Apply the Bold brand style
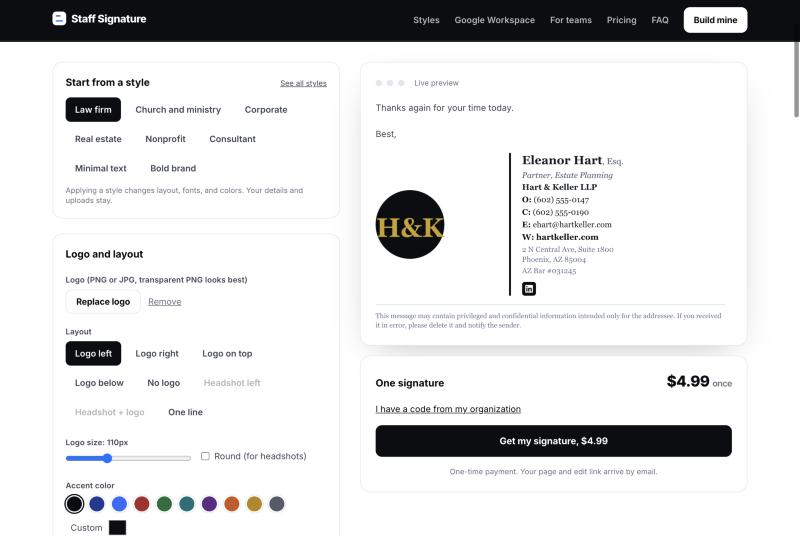Screen dimensions: 800x537 pyautogui.click(x=173, y=168)
